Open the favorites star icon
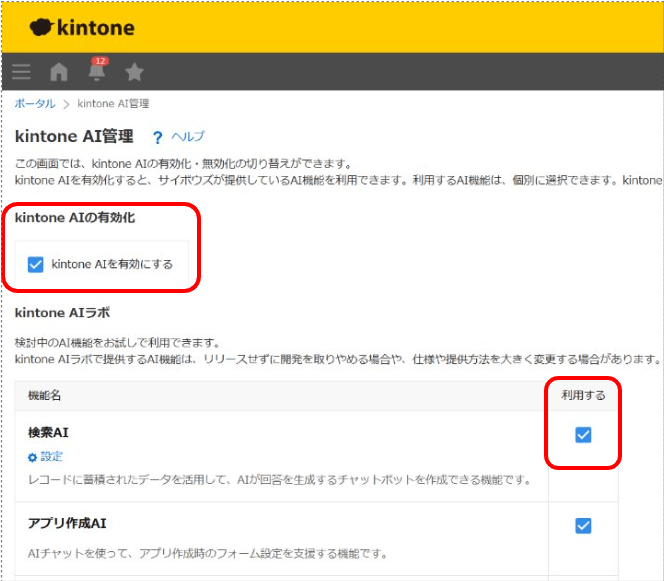This screenshot has height=581, width=664. point(135,72)
